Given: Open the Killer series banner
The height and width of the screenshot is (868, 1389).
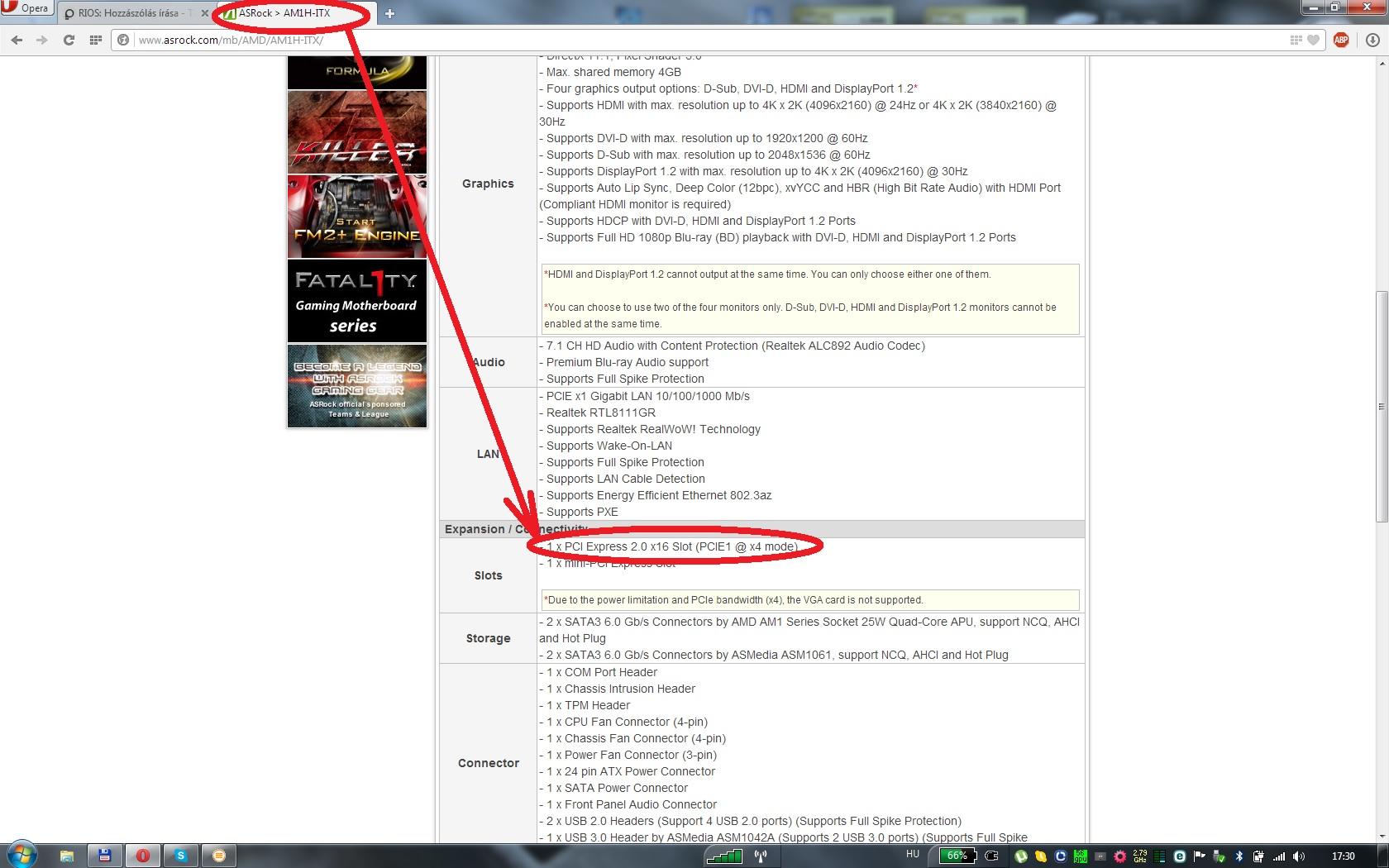Looking at the screenshot, I should [x=357, y=132].
